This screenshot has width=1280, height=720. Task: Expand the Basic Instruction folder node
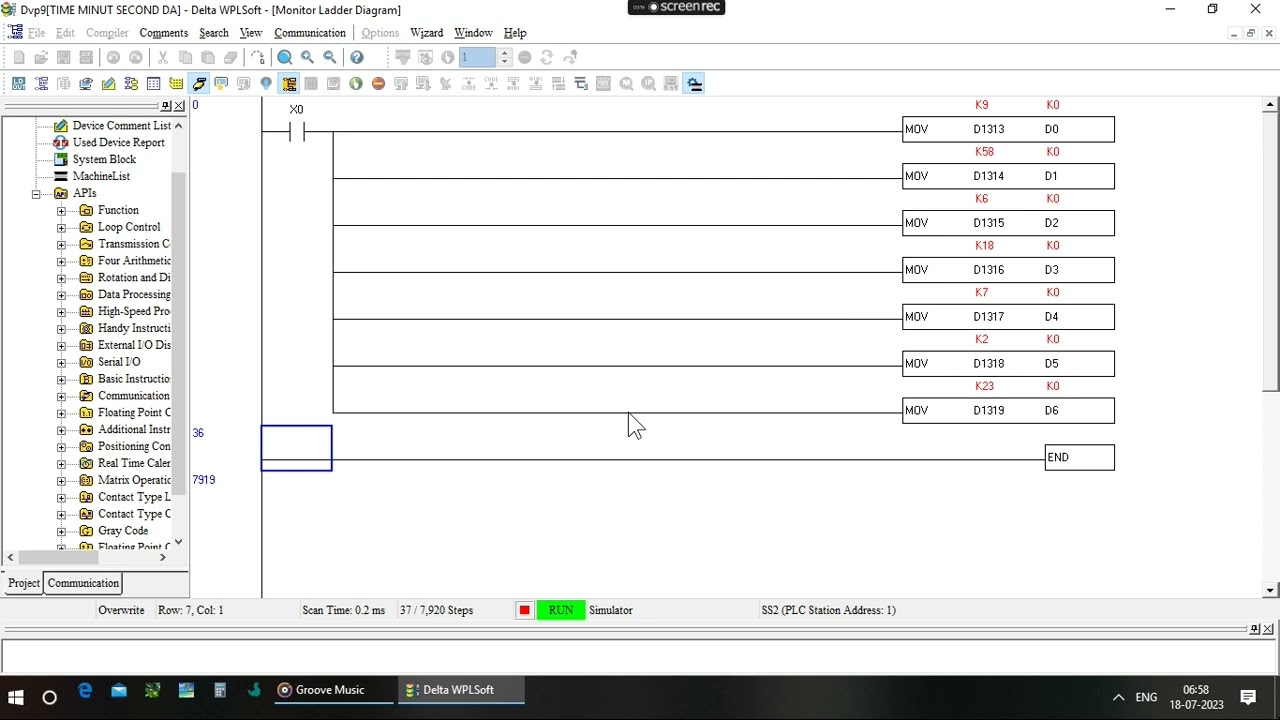(x=61, y=379)
